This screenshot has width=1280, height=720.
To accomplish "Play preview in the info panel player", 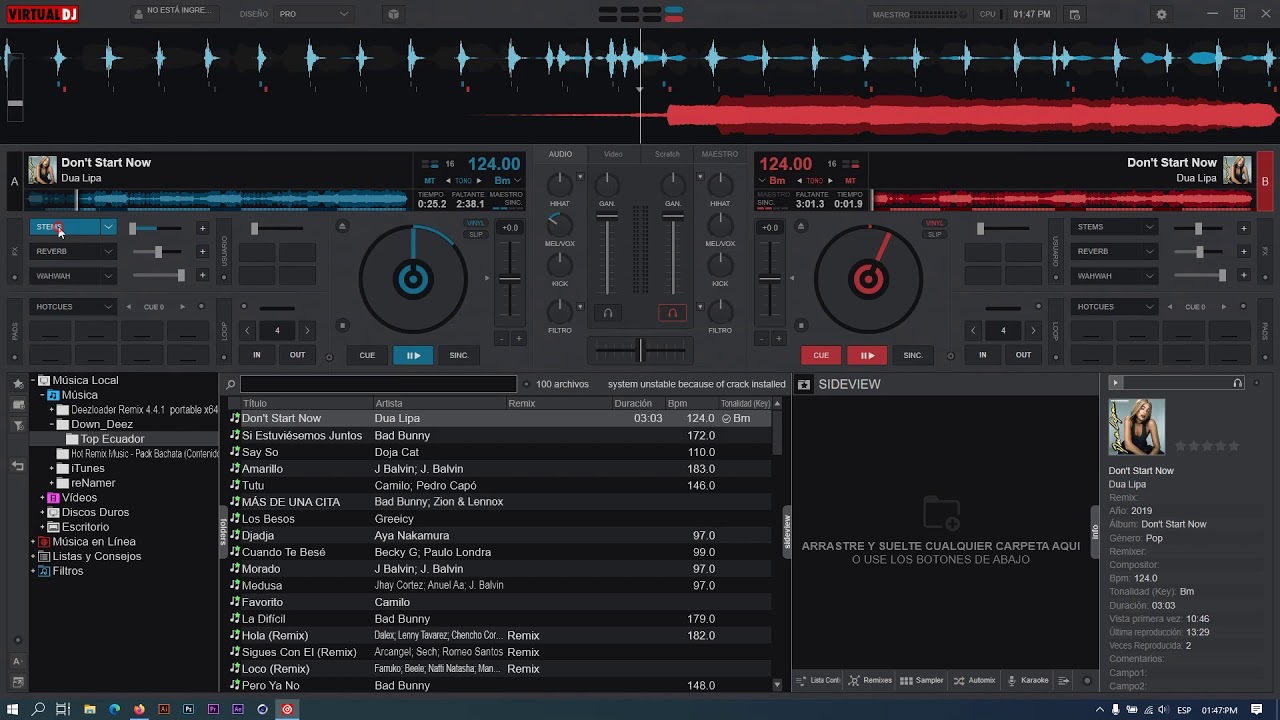I will 1116,383.
